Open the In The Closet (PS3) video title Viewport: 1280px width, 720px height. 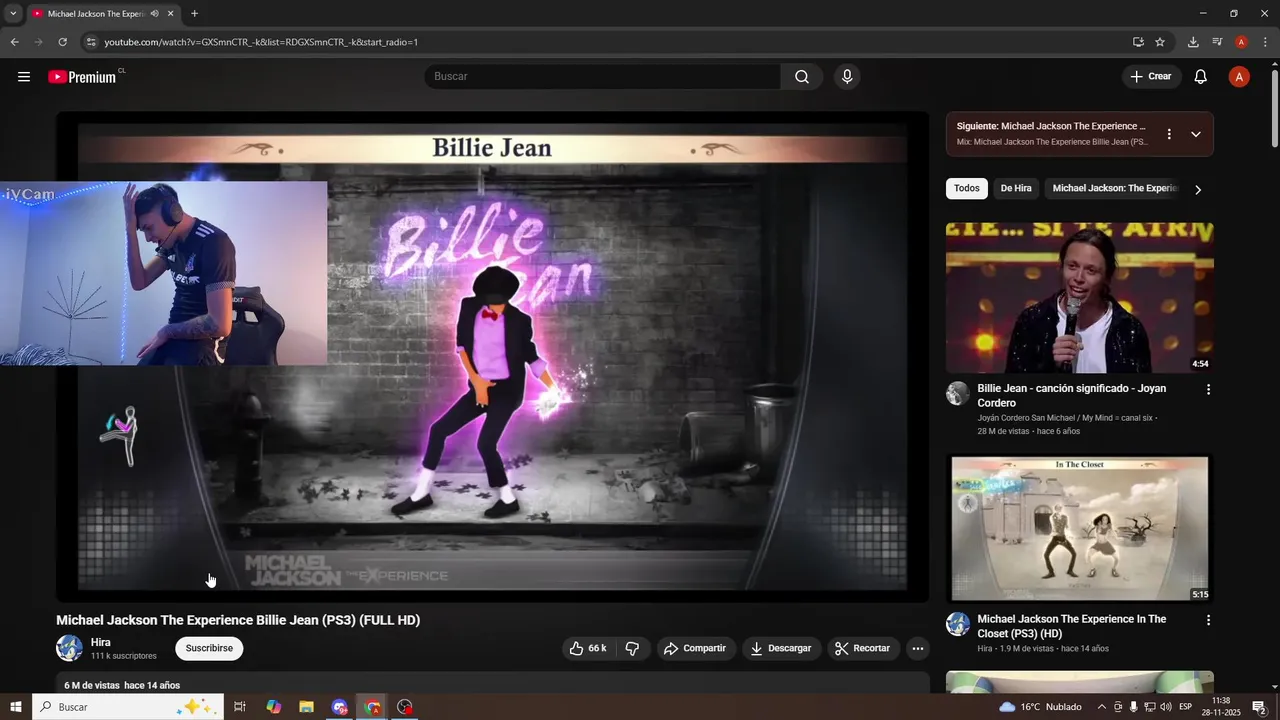(1071, 627)
